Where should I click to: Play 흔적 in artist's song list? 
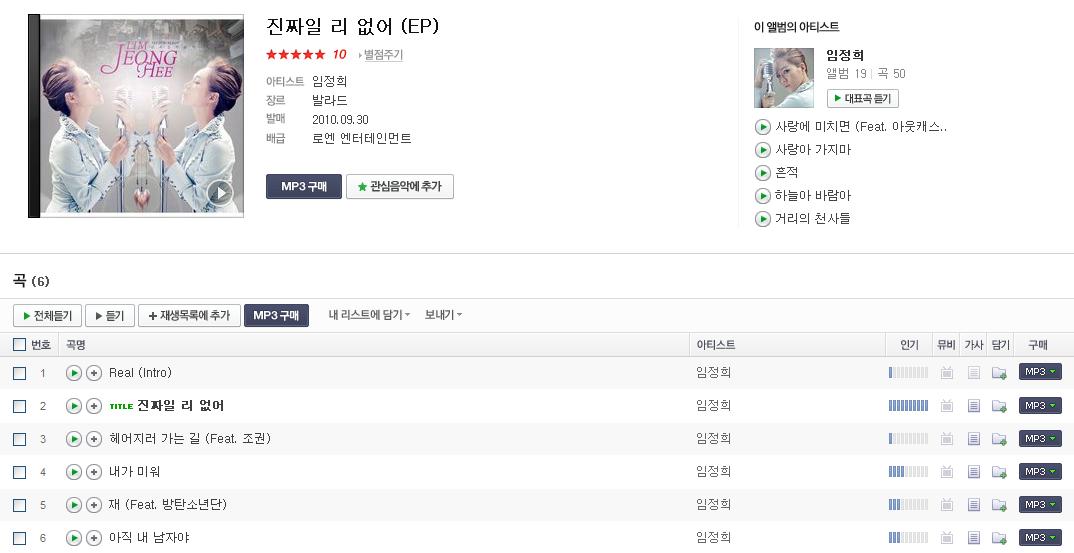(x=762, y=173)
